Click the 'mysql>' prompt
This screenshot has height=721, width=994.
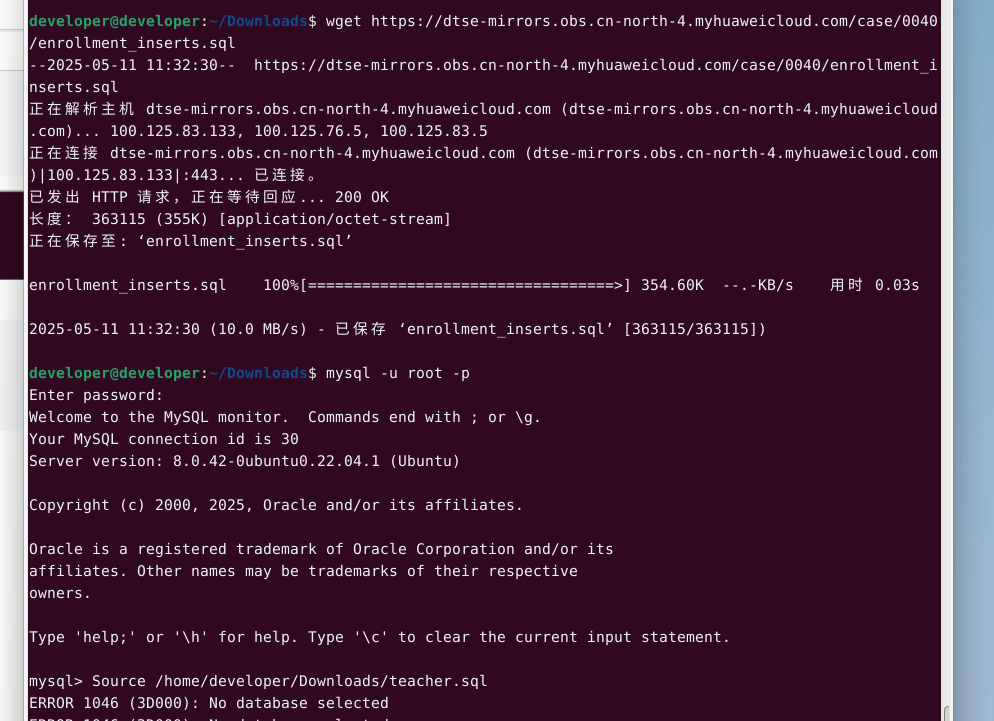click(x=56, y=681)
